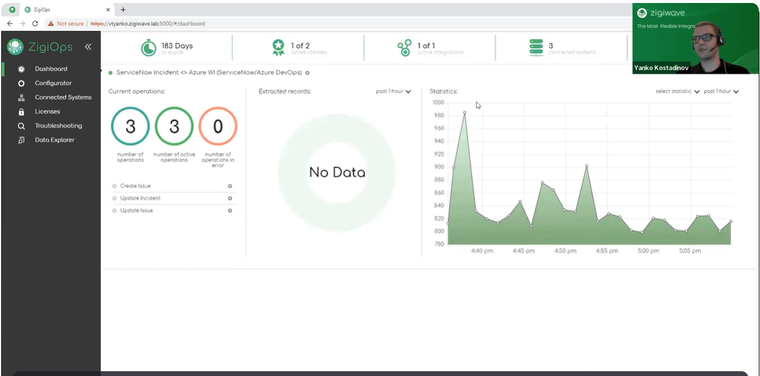Click the 4:40 pm axis label
760x376 pixels.
tap(482, 251)
